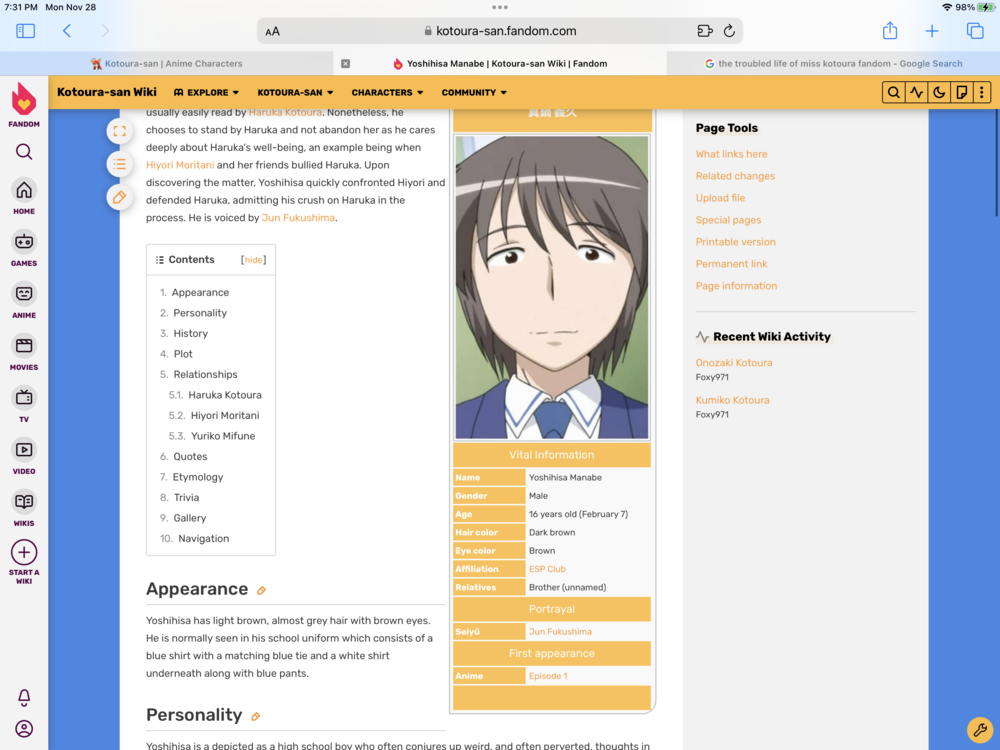Screen dimensions: 1000x750
Task: Open the AA reader text options
Action: click(x=272, y=31)
